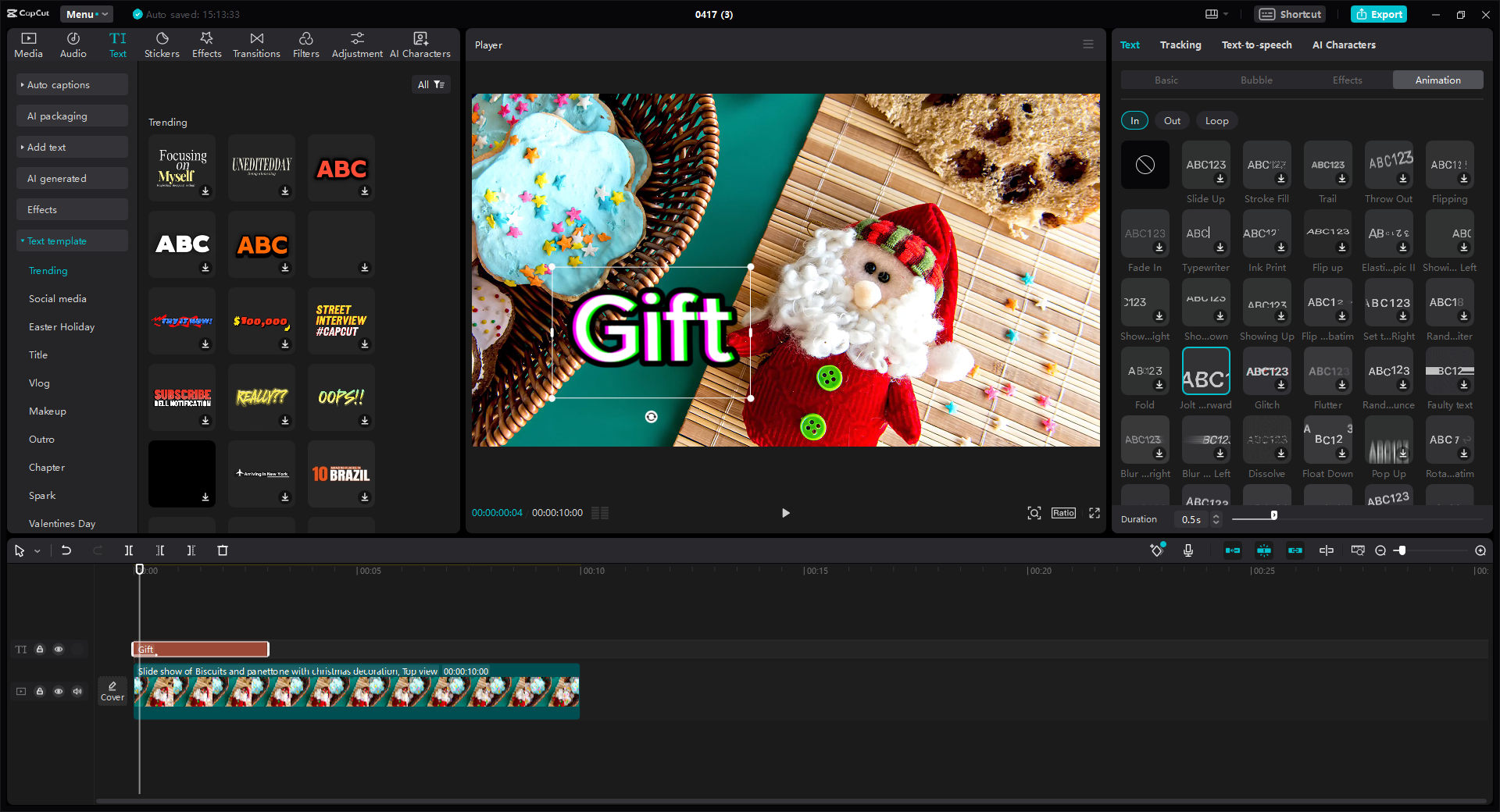Switch to the Tracking tab

point(1180,45)
